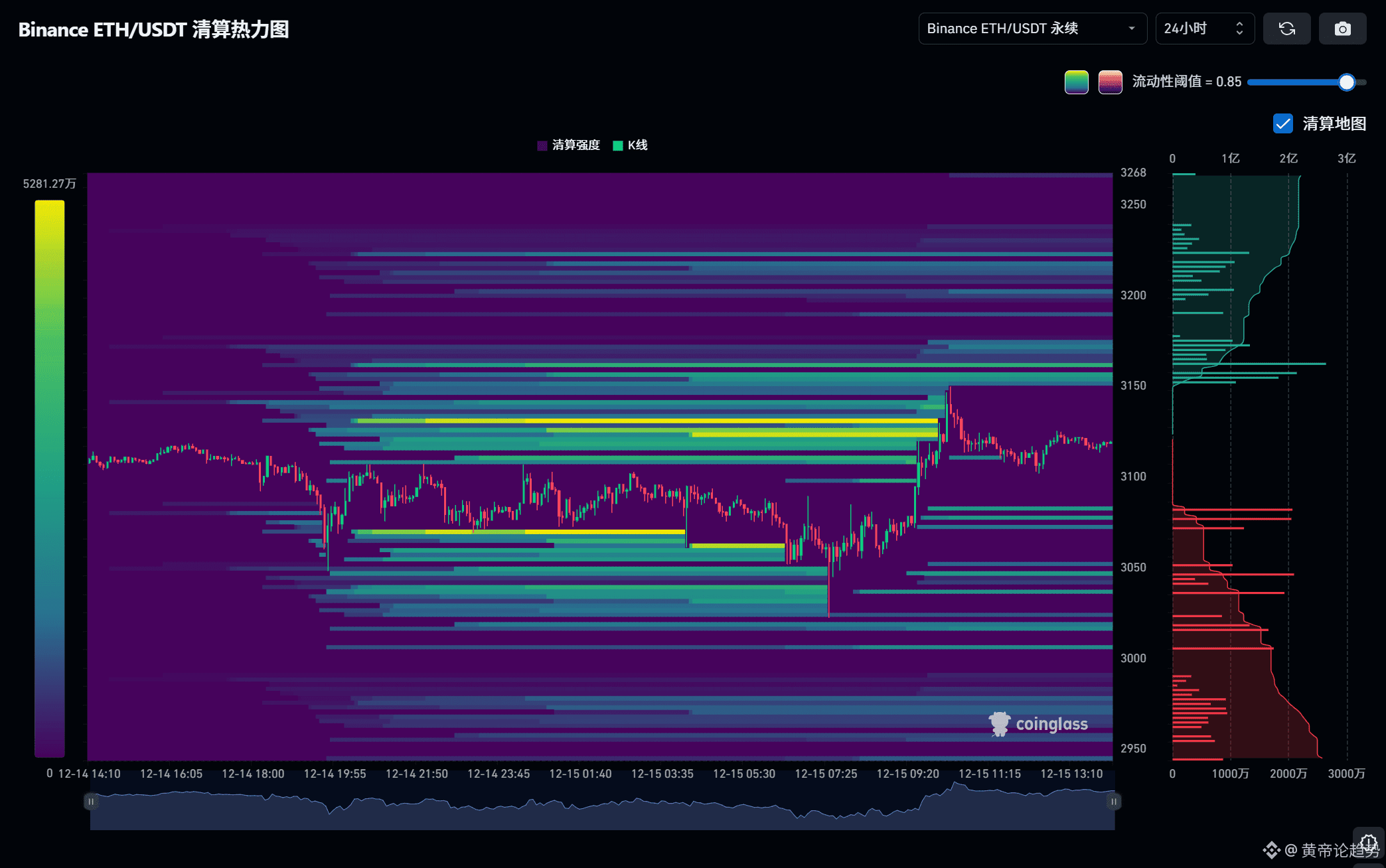Click the Binance diamond logo watermark

click(x=1270, y=850)
